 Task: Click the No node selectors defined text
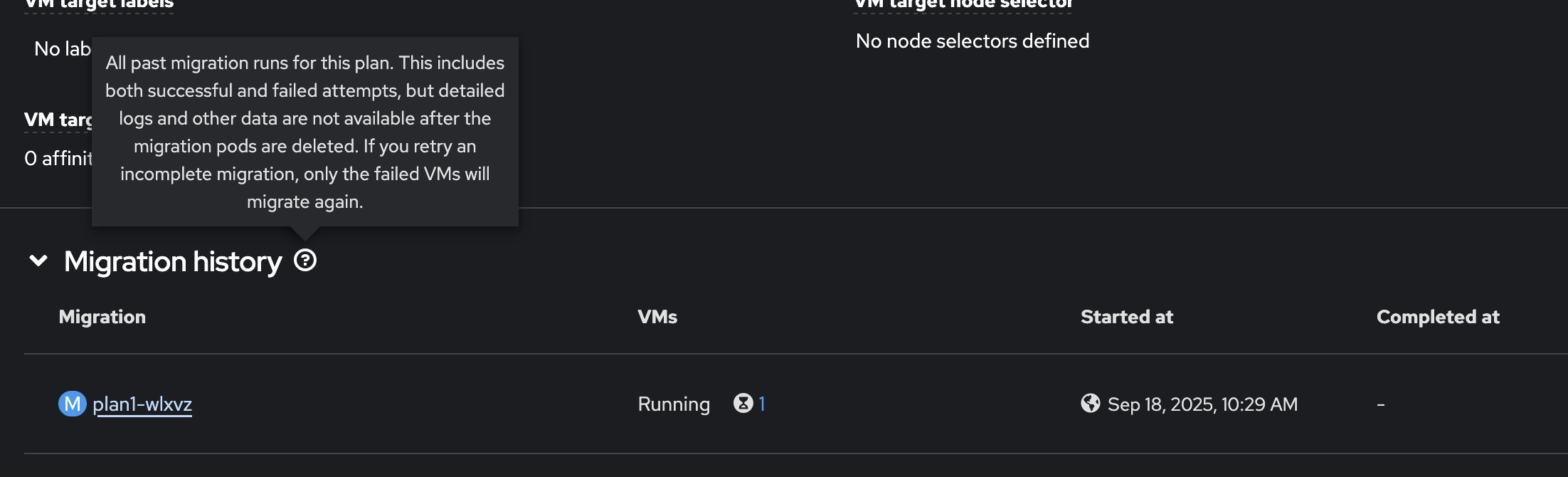[x=973, y=41]
